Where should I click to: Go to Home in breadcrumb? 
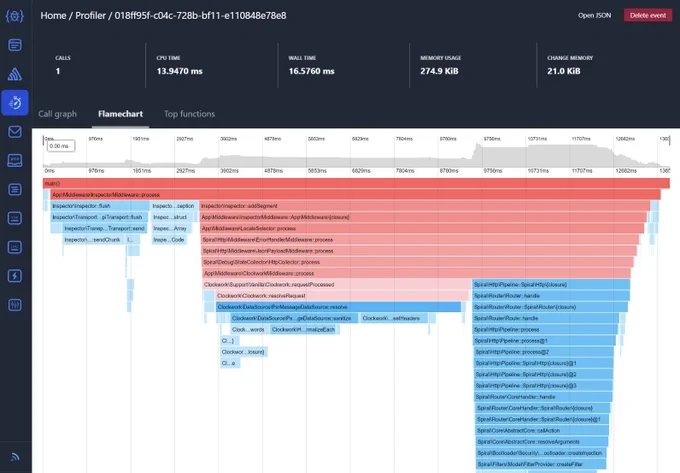pos(53,16)
